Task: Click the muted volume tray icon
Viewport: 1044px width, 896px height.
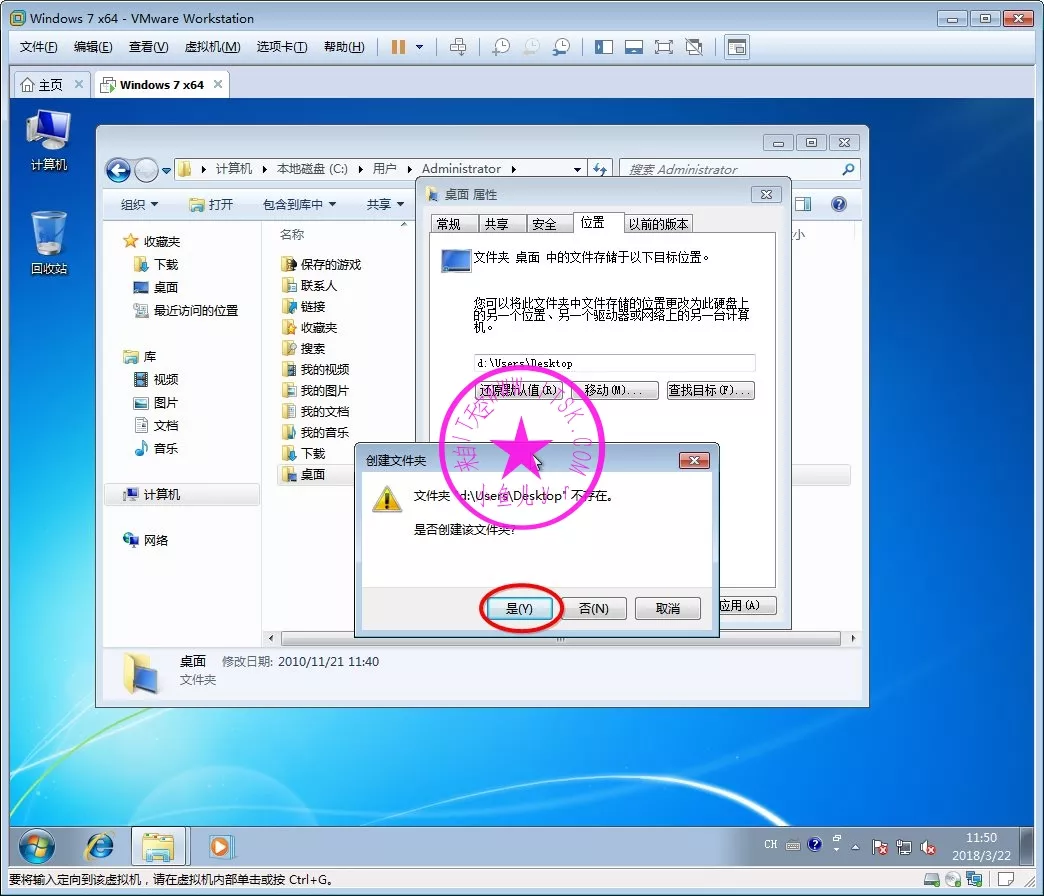Action: tap(927, 847)
